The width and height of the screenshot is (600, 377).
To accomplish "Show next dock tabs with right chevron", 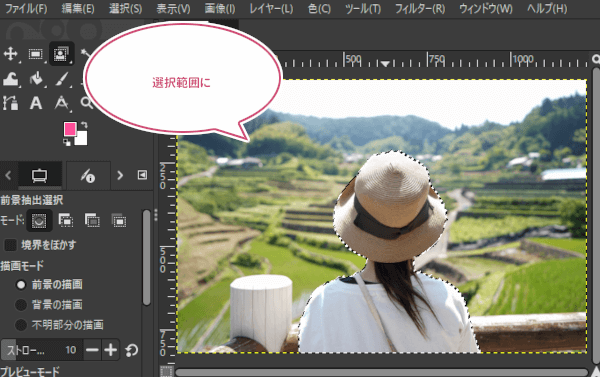I will click(120, 176).
